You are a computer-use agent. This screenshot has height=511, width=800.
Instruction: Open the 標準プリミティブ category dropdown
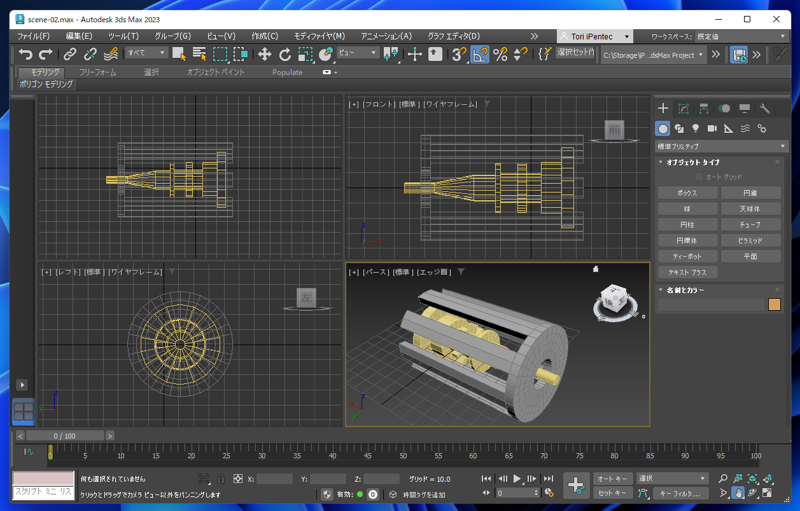click(720, 146)
